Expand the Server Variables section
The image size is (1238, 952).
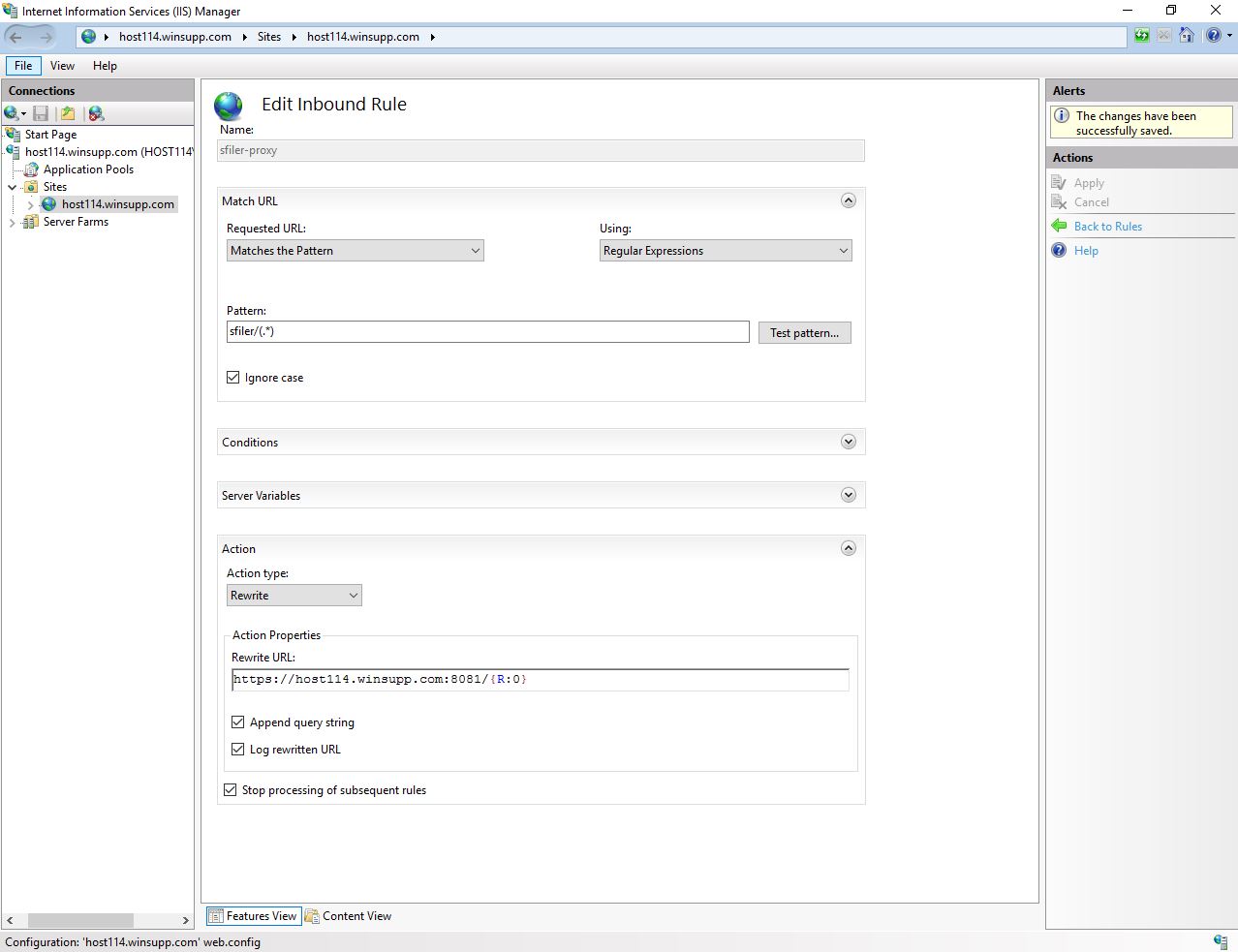849,495
